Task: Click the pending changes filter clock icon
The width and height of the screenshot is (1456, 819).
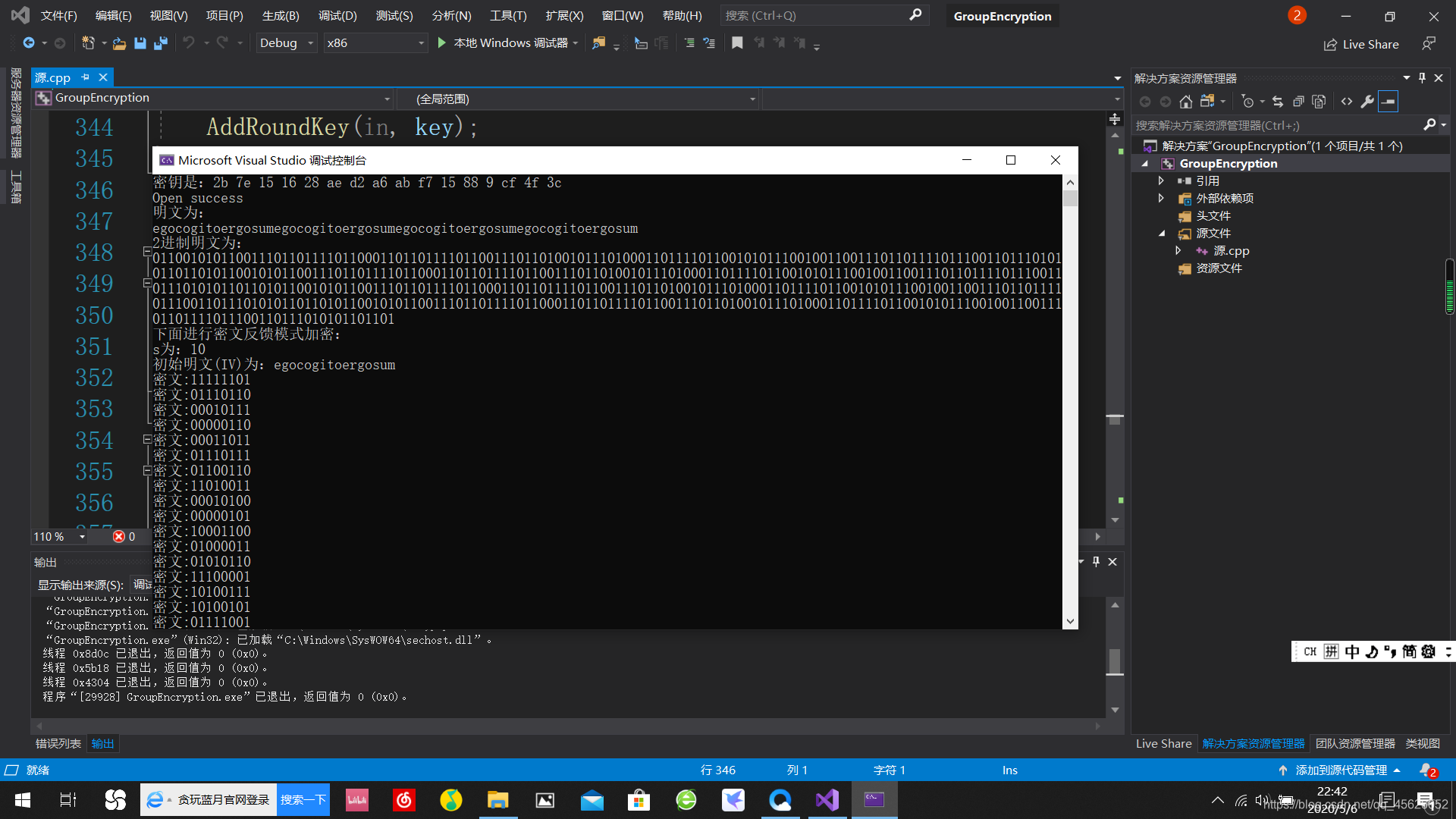Action: pos(1247,102)
